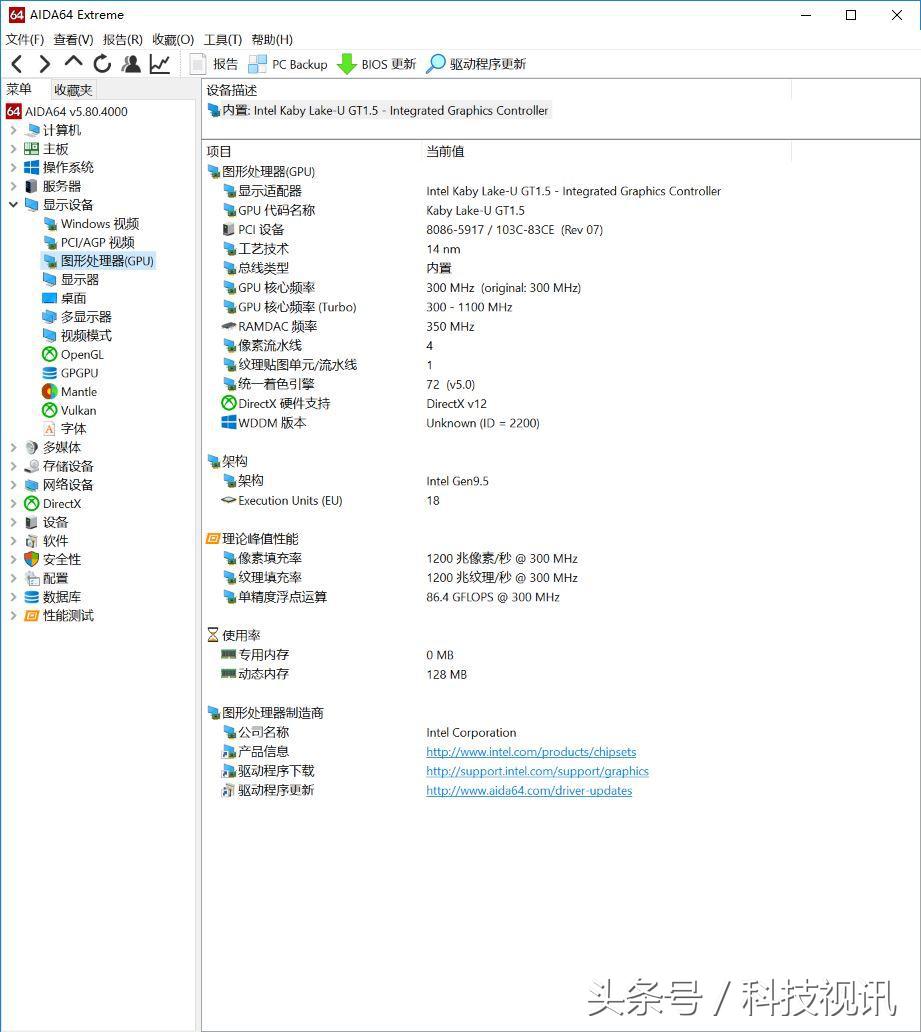
Task: Switch to the 收藏夹 tab
Action: 71,89
